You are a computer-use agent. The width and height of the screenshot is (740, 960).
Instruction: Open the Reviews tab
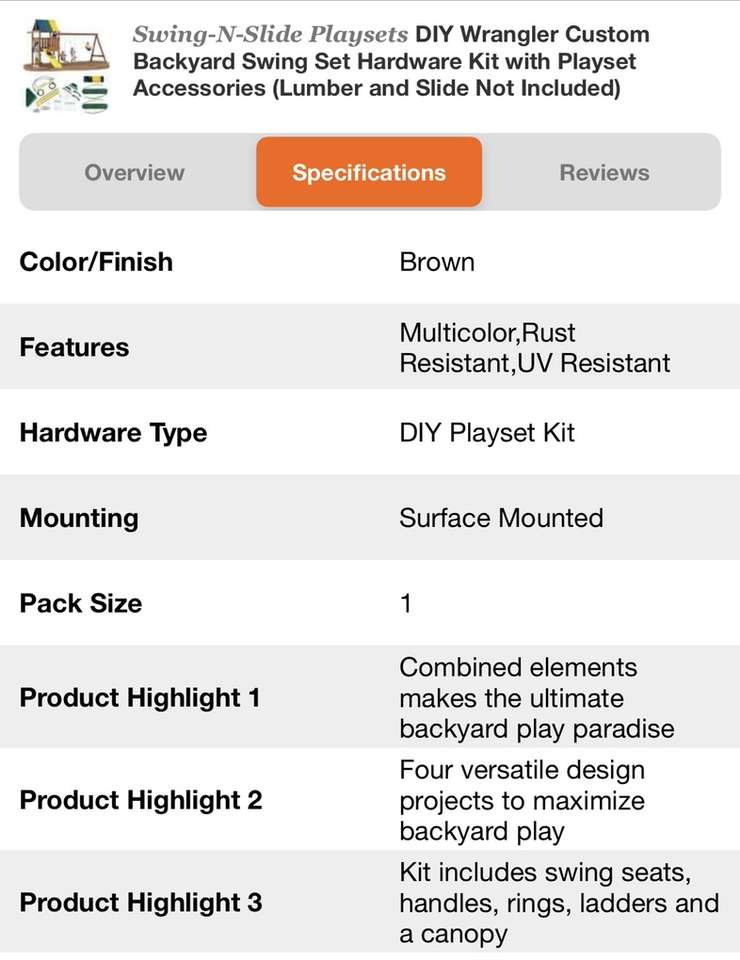click(x=604, y=172)
